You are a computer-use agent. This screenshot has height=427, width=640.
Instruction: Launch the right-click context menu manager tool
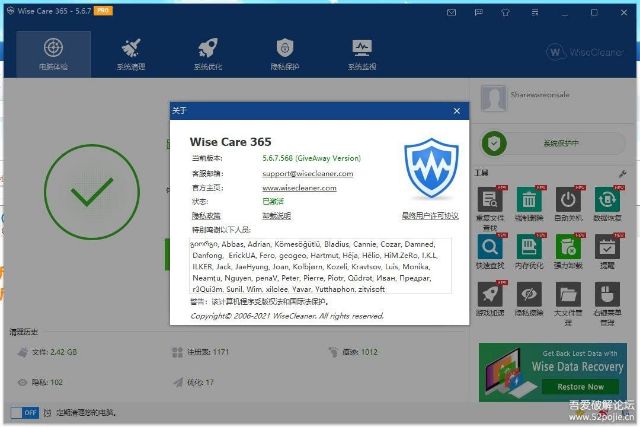pyautogui.click(x=607, y=294)
